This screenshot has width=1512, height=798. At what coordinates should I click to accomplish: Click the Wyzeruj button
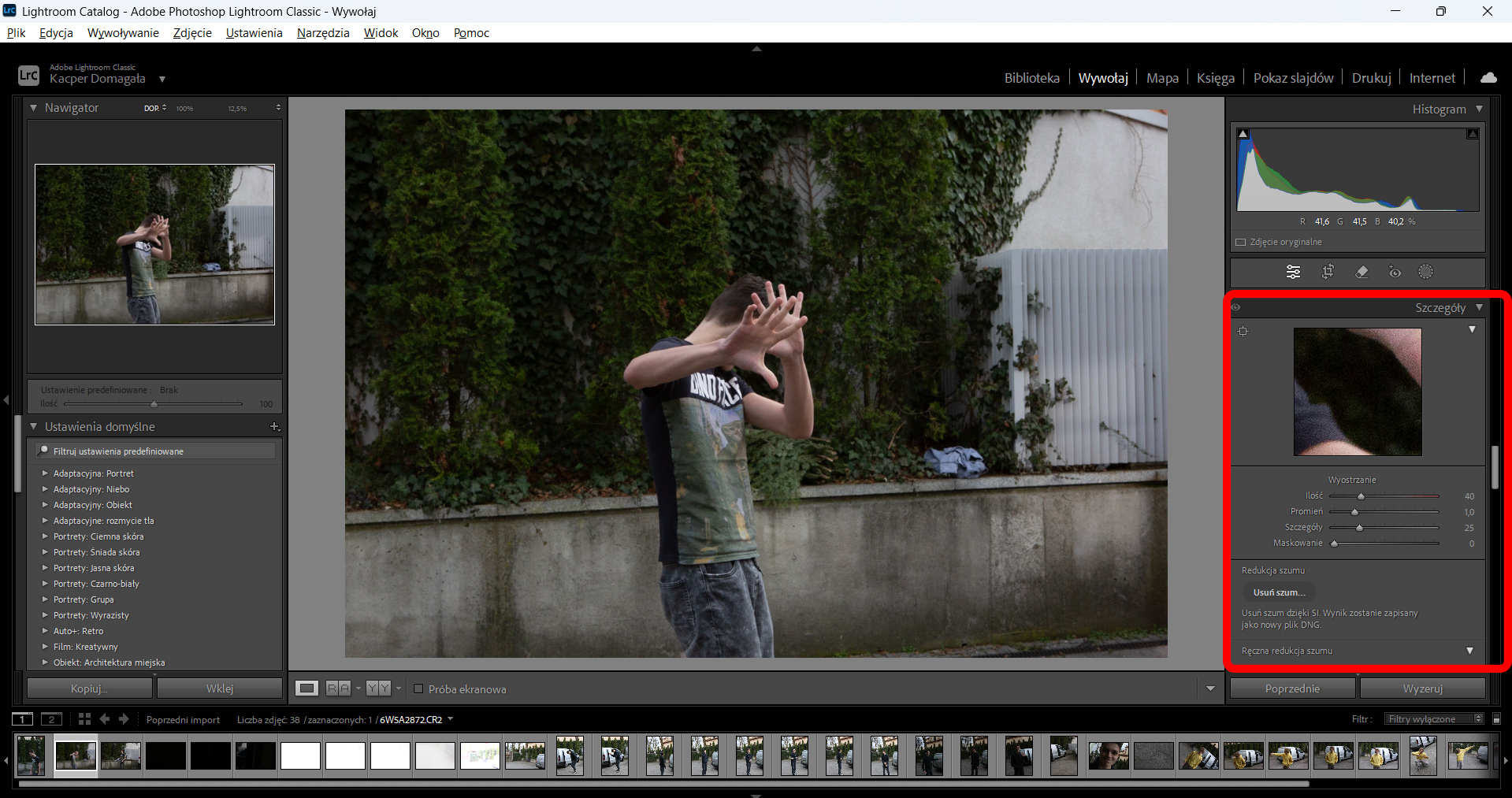tap(1422, 689)
